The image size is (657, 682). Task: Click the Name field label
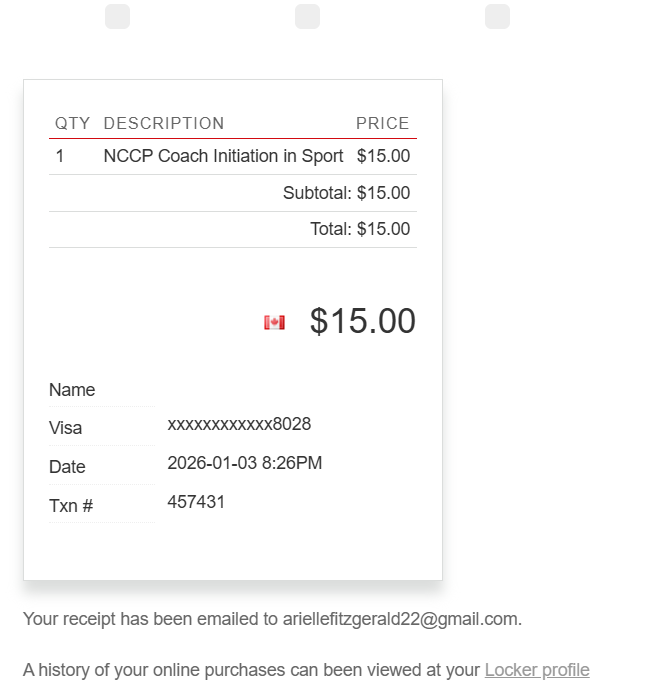72,390
